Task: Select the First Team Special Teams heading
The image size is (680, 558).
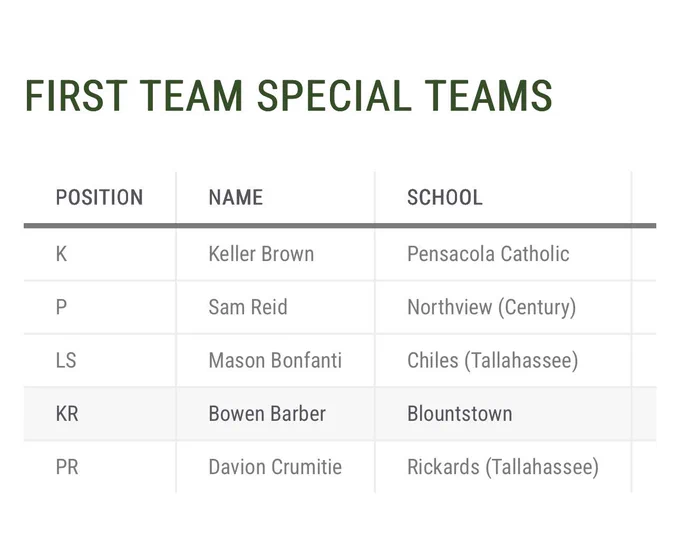Action: (x=288, y=96)
